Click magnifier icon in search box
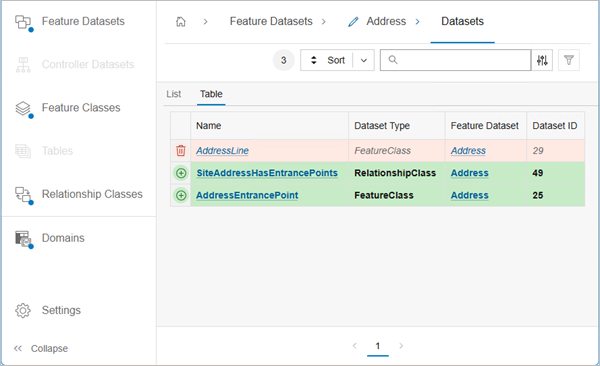Image resolution: width=600 pixels, height=366 pixels. coord(393,60)
